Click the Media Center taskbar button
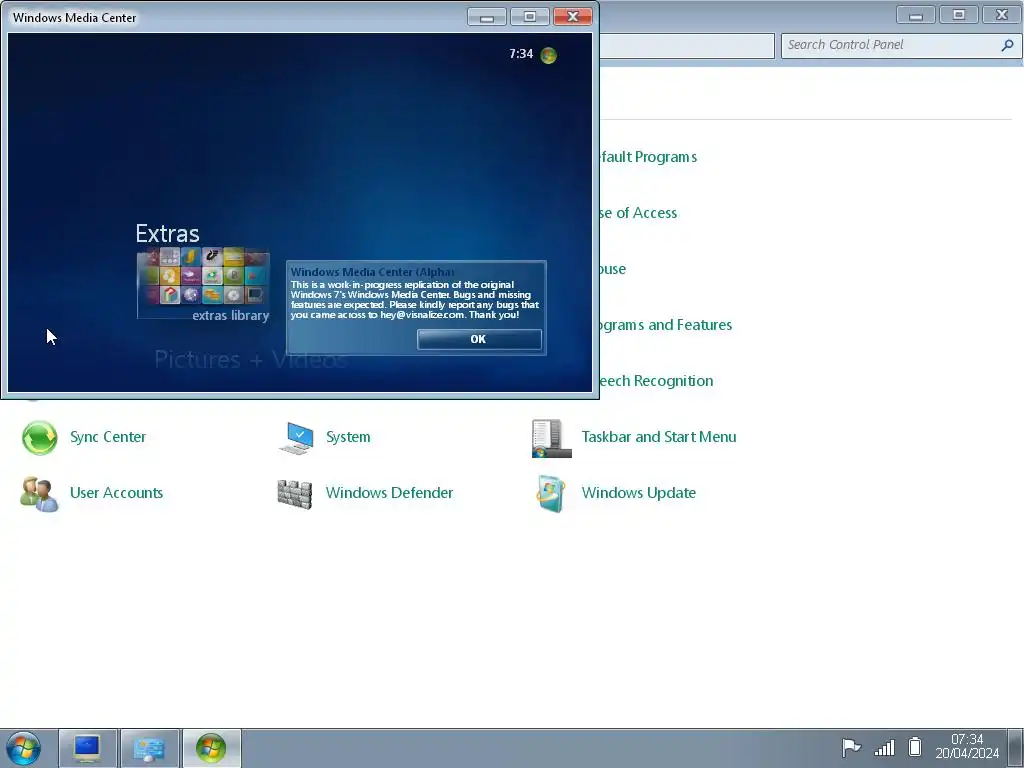Screen dimensions: 1024x768 click(211, 748)
